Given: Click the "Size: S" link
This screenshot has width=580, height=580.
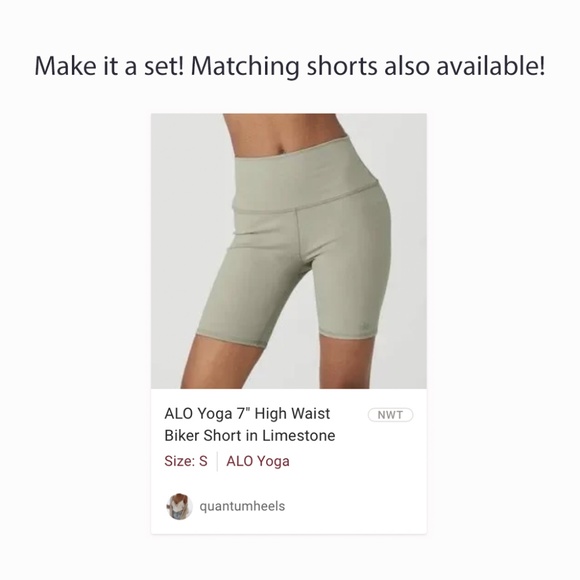Looking at the screenshot, I should (186, 461).
